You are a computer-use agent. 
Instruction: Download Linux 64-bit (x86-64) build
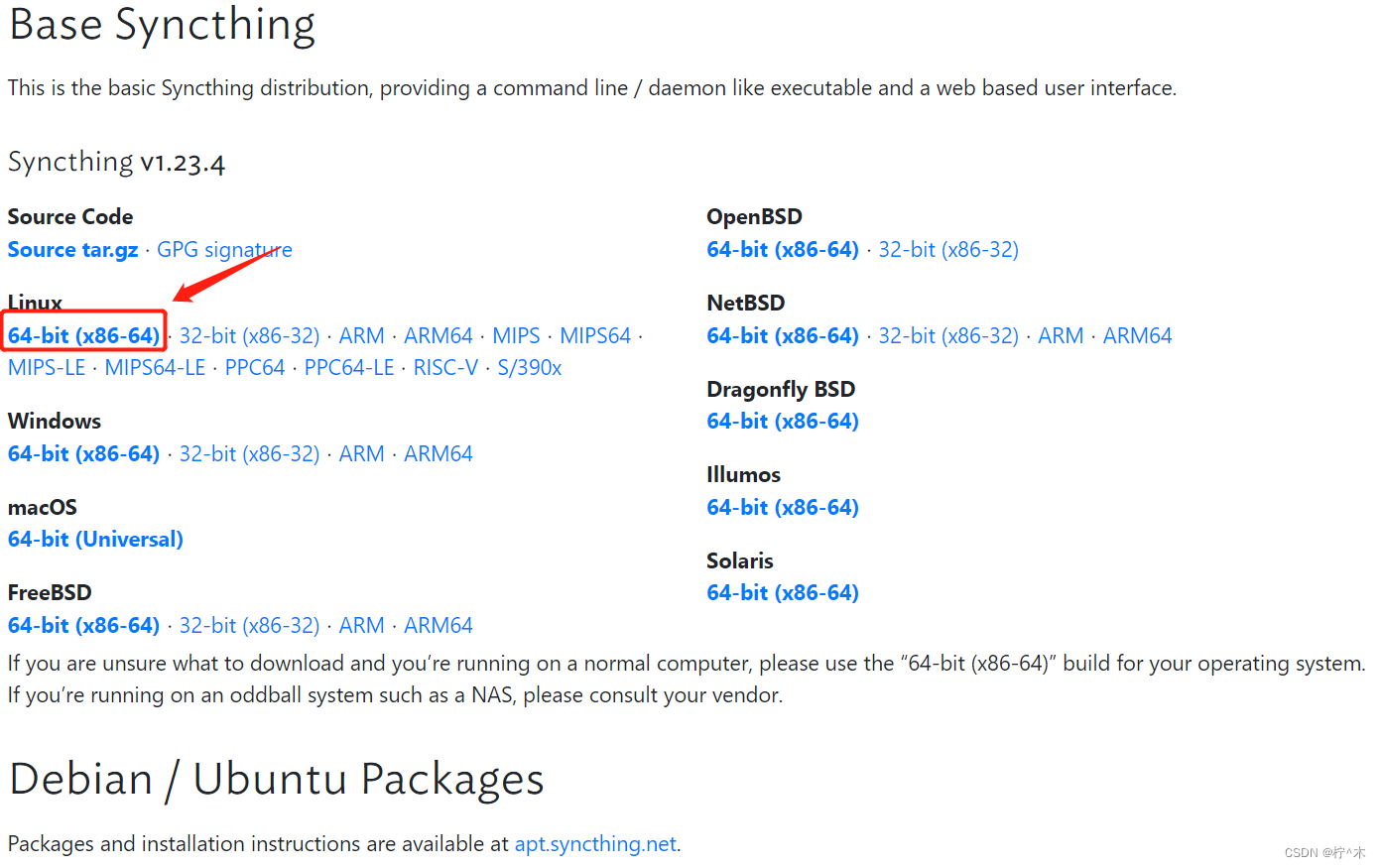tap(83, 336)
